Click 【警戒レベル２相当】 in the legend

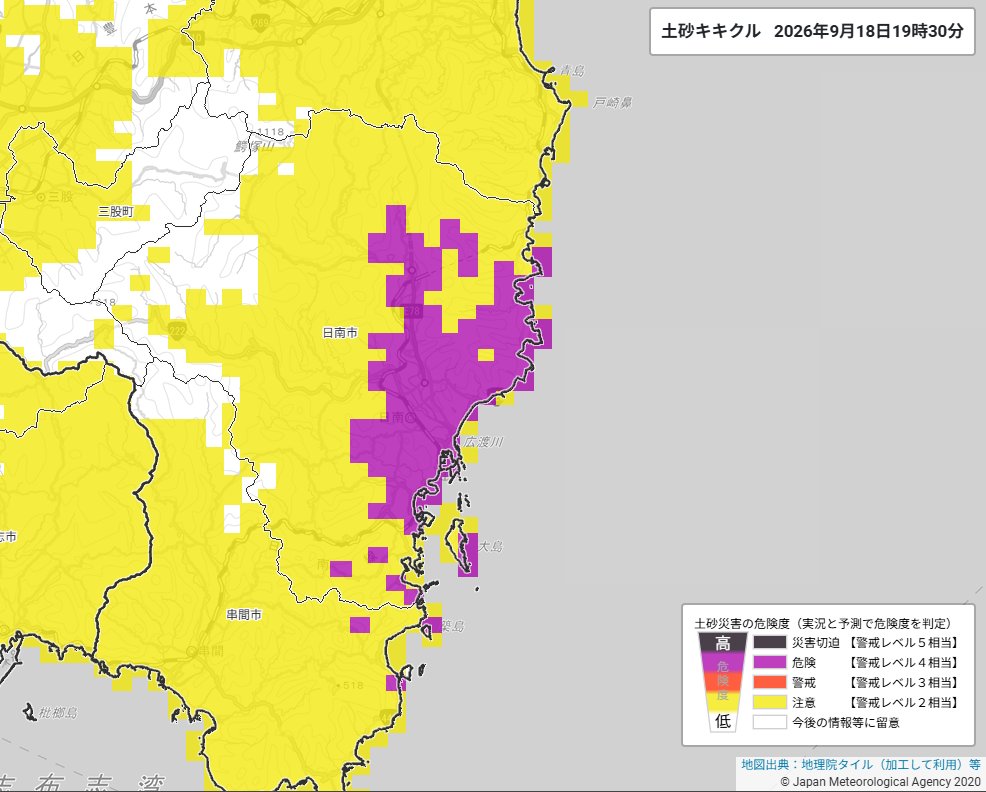click(902, 702)
